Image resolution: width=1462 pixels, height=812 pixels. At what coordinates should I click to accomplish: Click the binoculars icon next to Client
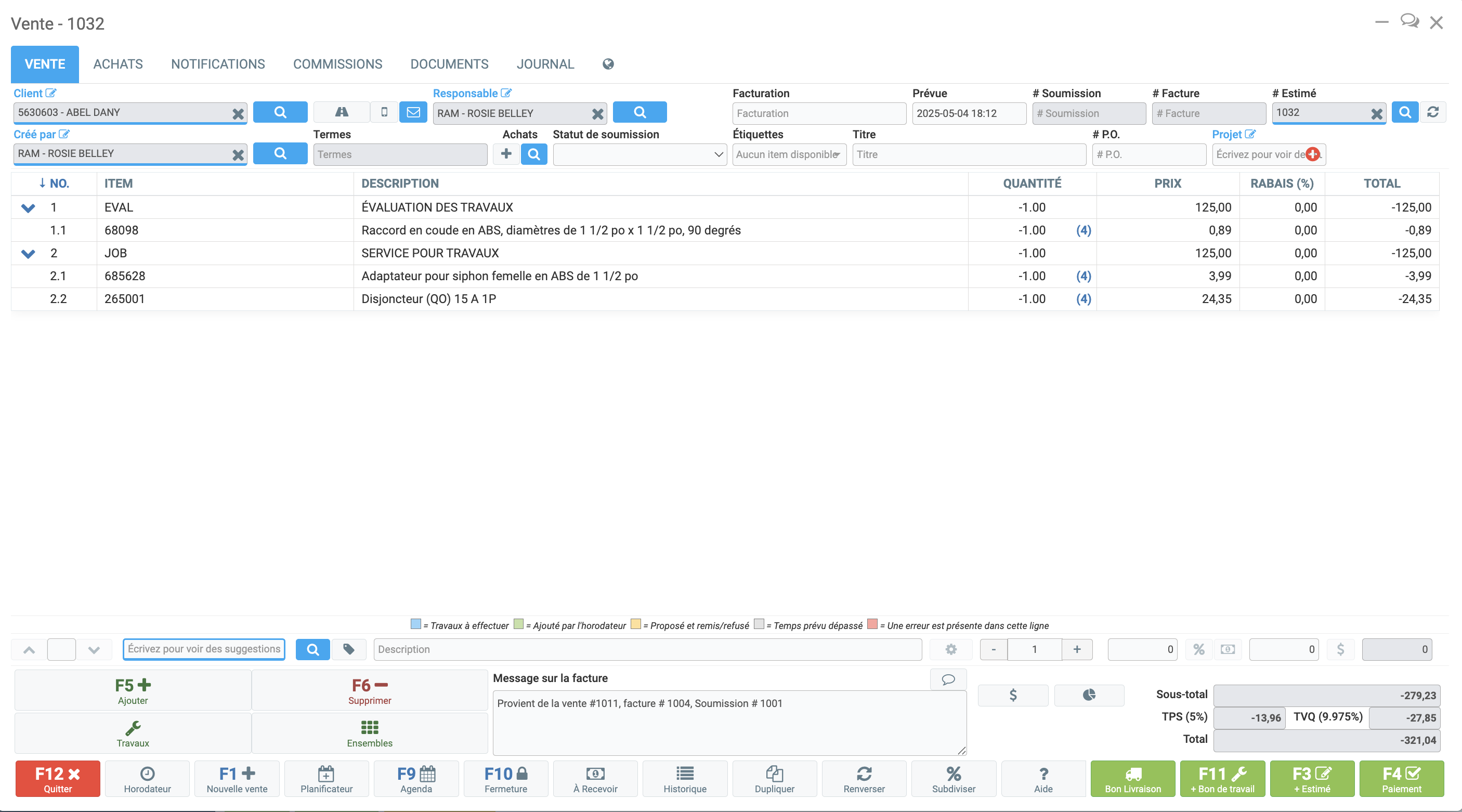tap(341, 112)
